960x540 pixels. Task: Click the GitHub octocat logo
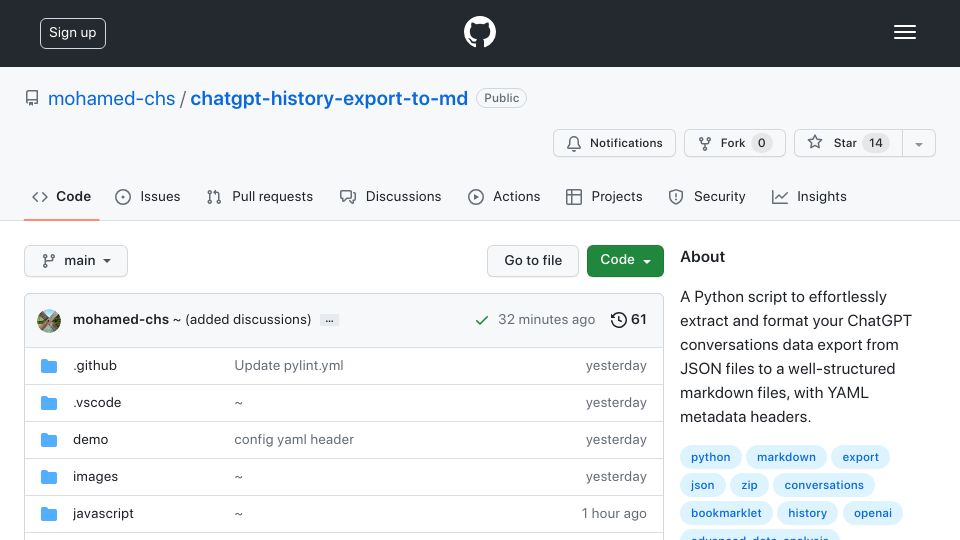(479, 32)
